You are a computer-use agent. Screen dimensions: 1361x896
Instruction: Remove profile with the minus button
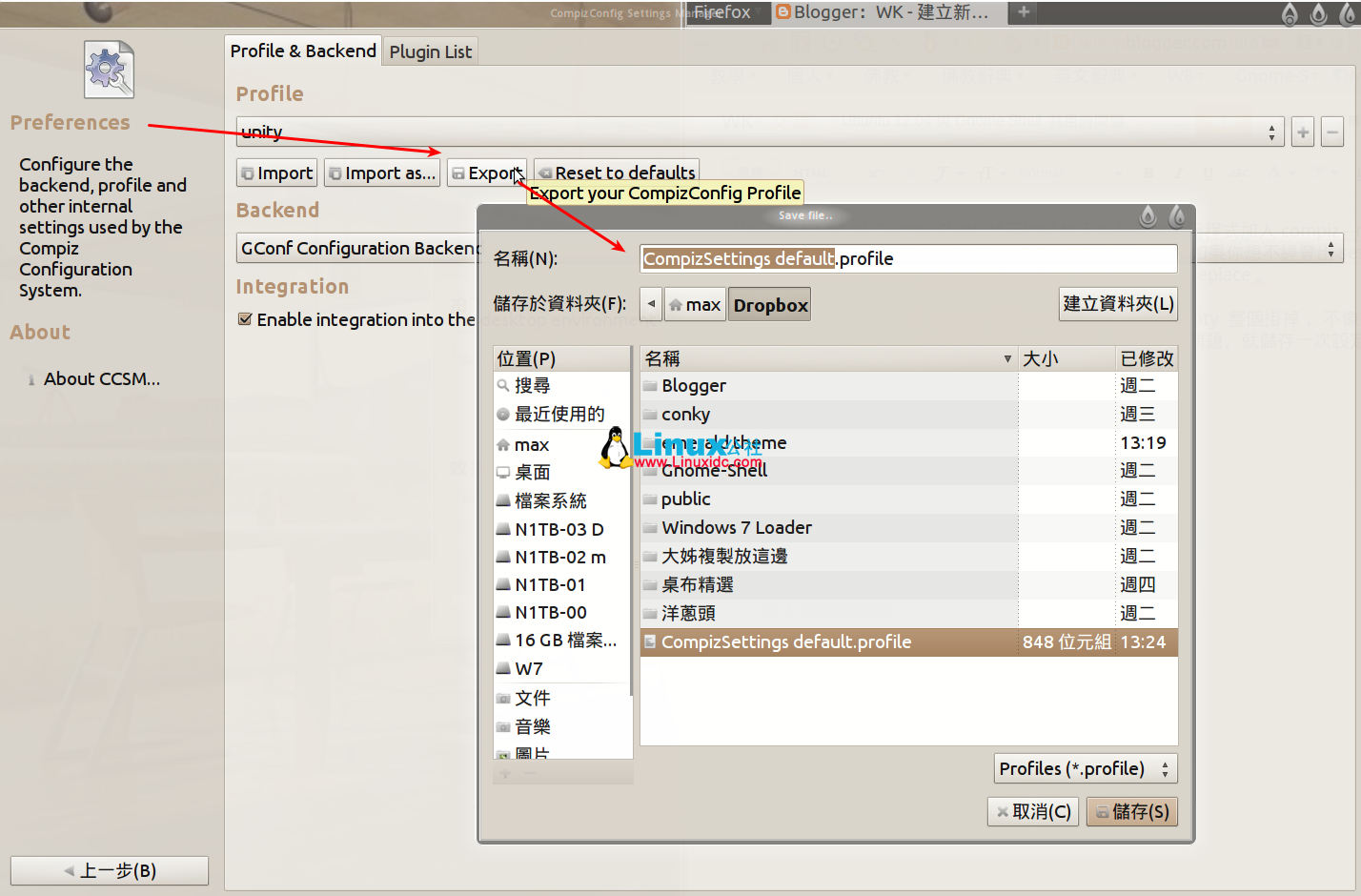[1332, 132]
